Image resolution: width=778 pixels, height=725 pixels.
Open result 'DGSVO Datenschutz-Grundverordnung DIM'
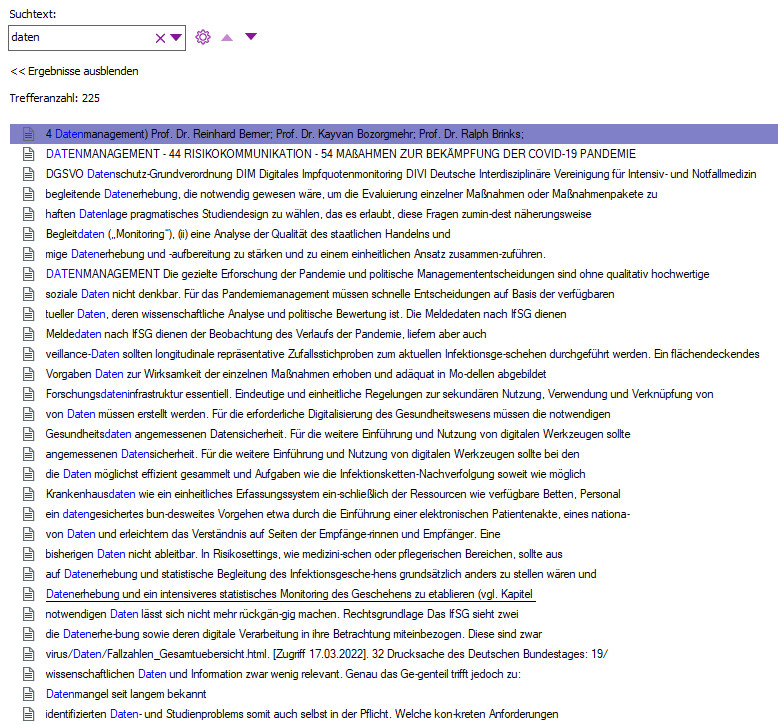tap(401, 174)
